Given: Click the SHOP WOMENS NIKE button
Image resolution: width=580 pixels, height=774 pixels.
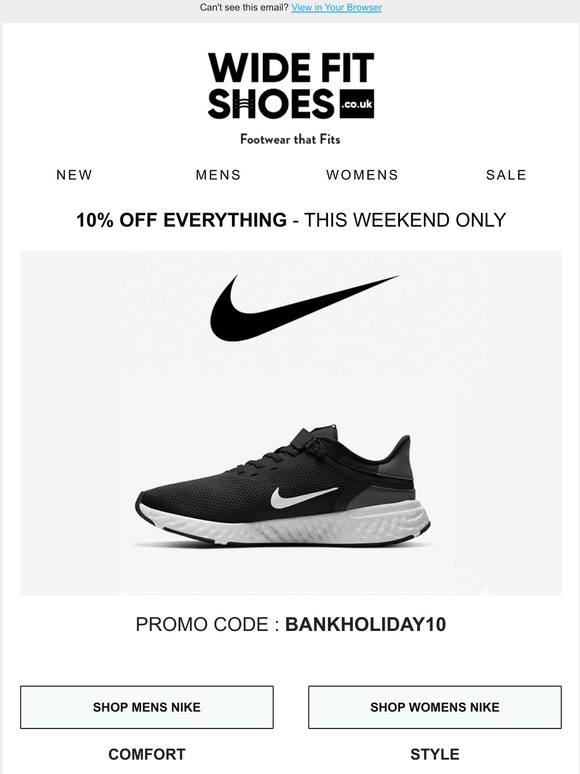Looking at the screenshot, I should (434, 707).
